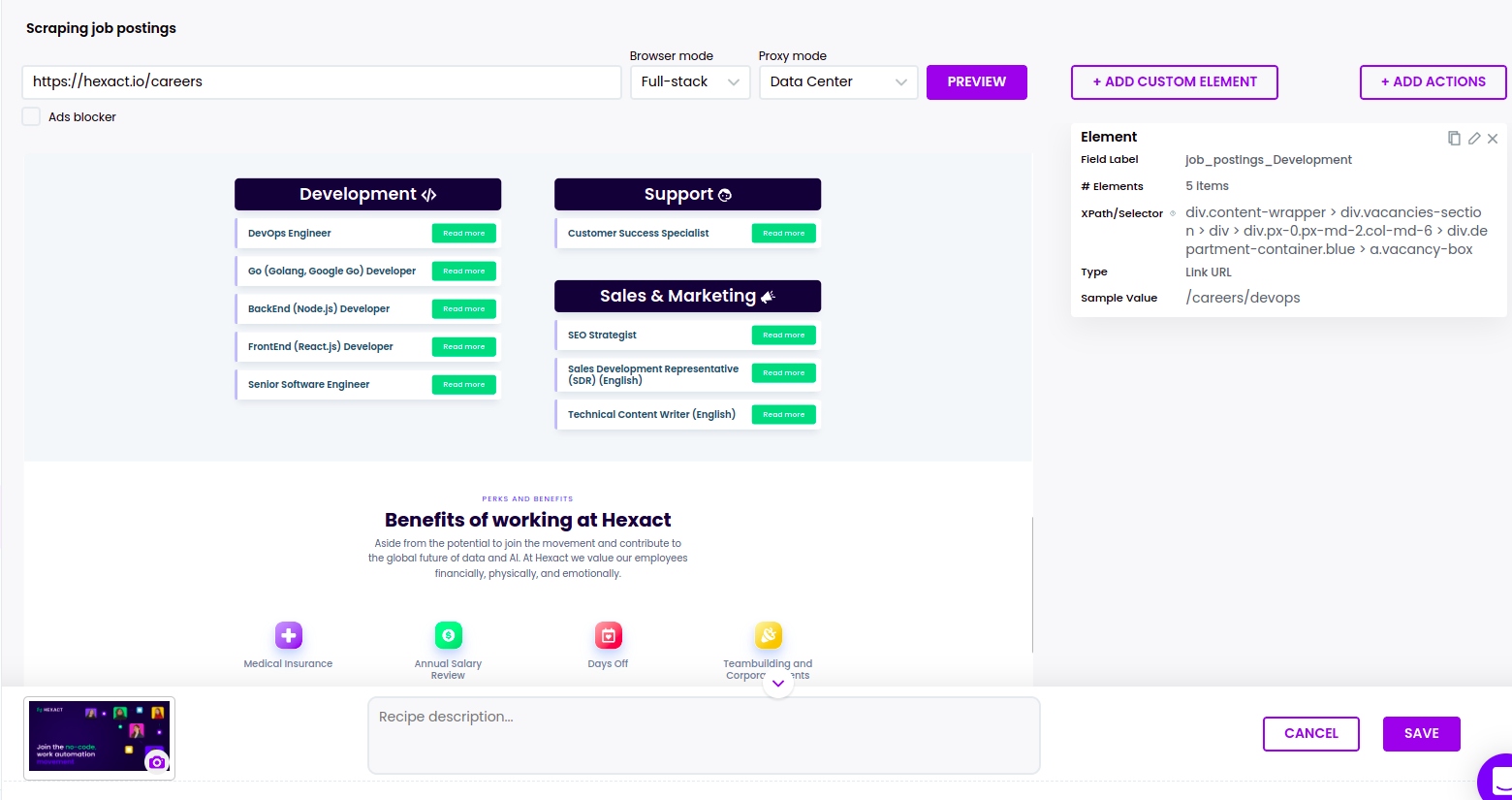The height and width of the screenshot is (800, 1512).
Task: Select the Days Off calendar icon
Action: pos(608,635)
